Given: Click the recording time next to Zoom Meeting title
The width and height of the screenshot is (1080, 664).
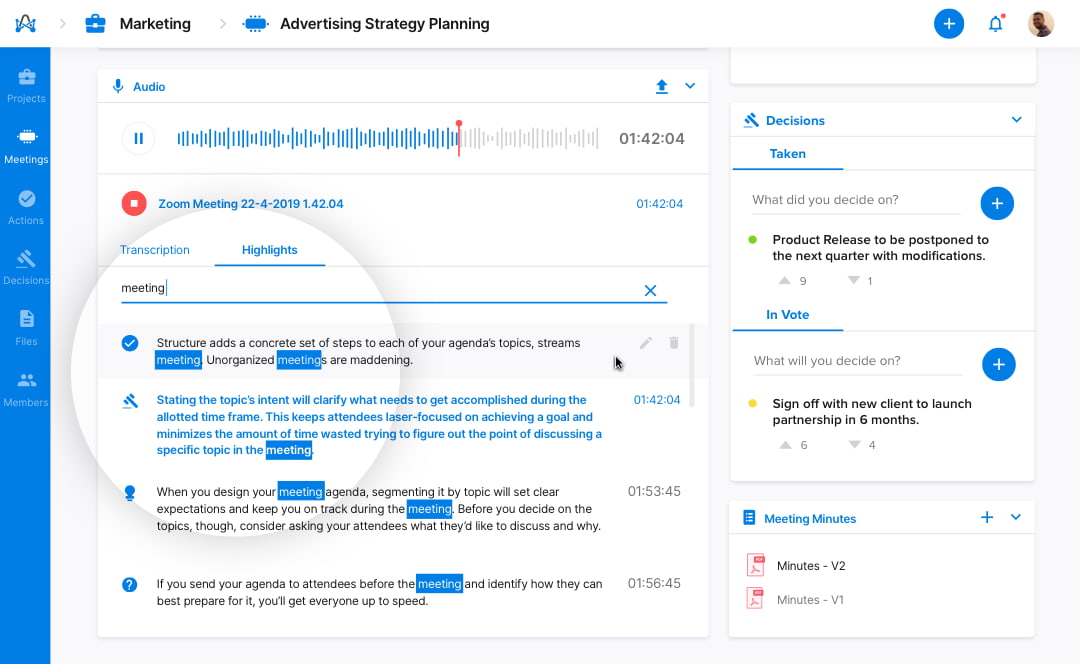Looking at the screenshot, I should [x=659, y=204].
